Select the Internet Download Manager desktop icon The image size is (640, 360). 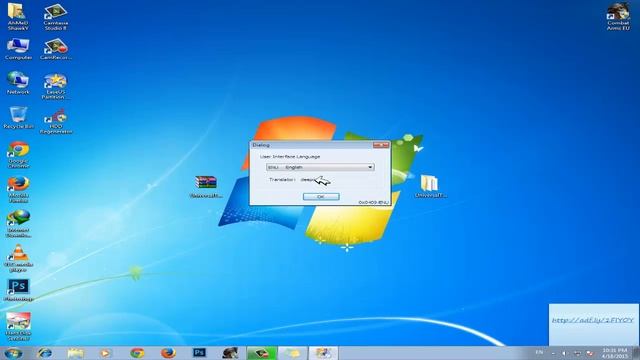pos(18,224)
